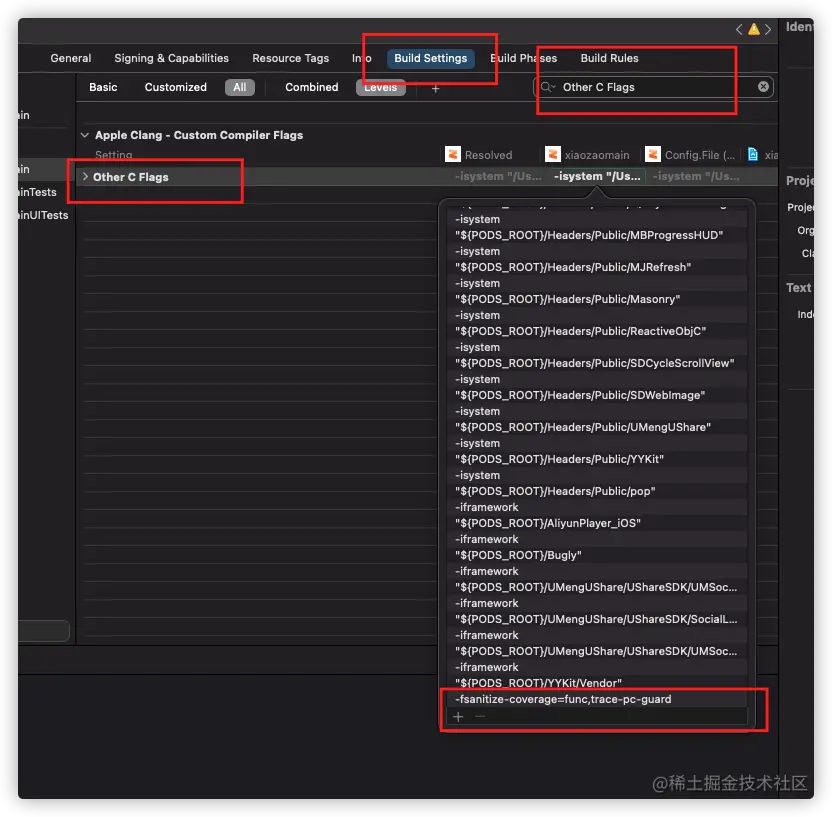This screenshot has width=832, height=817.
Task: Add a flag entry with popup plus button
Action: pyautogui.click(x=458, y=717)
